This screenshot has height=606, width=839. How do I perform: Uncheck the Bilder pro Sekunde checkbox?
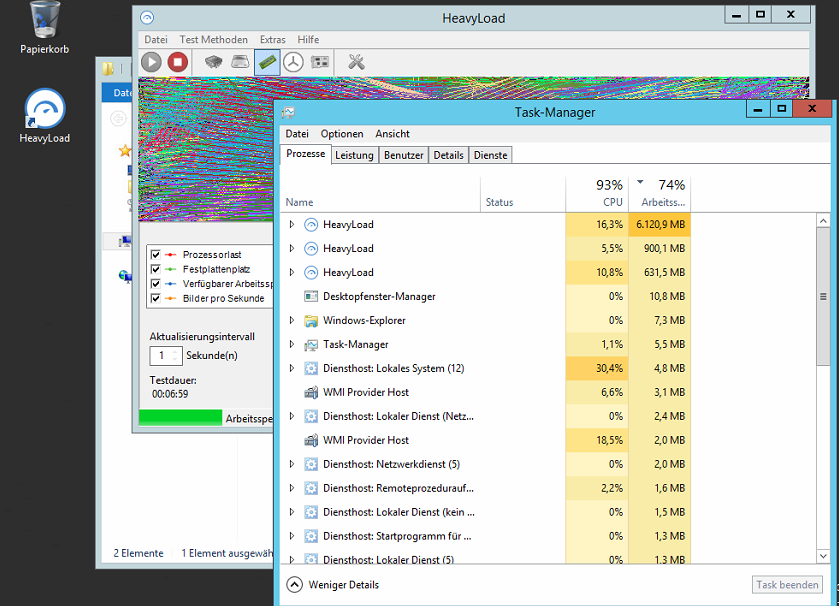point(156,298)
